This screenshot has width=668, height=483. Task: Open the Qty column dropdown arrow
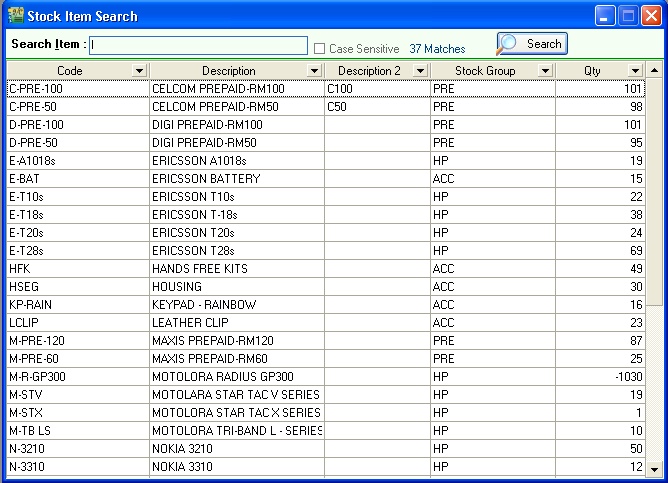[635, 71]
